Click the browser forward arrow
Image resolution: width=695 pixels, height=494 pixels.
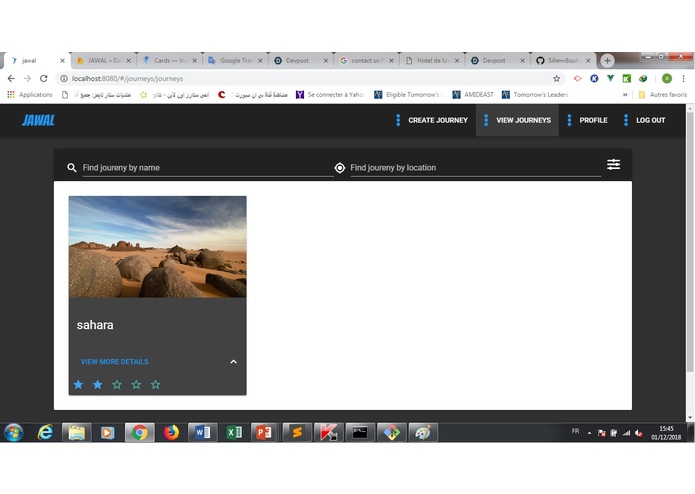(x=27, y=78)
